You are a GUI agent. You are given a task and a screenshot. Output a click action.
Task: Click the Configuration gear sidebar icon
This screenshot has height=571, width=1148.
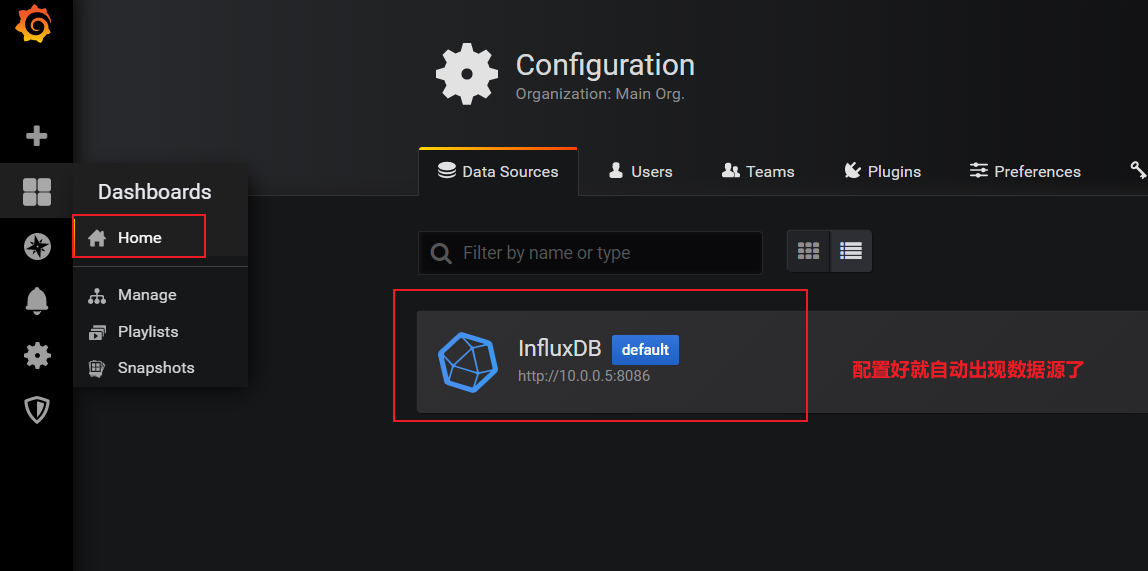[x=37, y=355]
